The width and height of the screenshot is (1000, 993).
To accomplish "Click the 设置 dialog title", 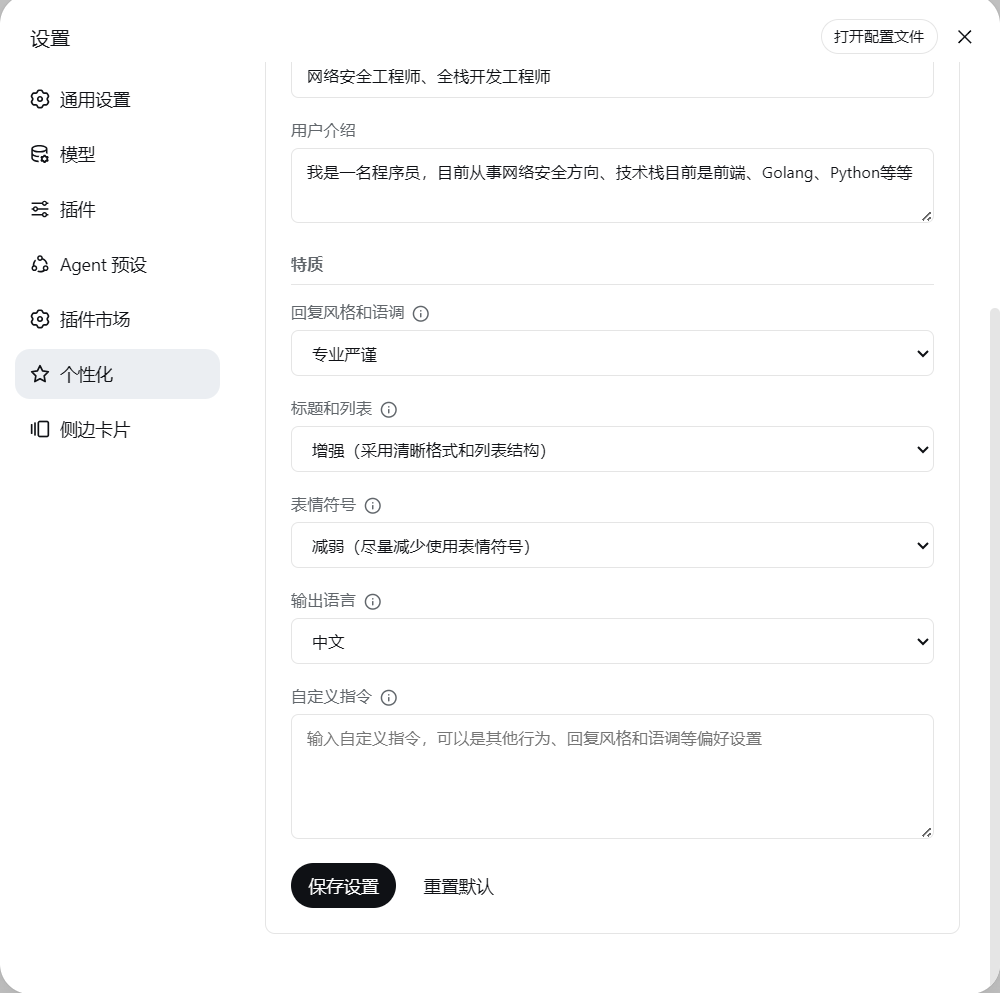I will [x=50, y=39].
